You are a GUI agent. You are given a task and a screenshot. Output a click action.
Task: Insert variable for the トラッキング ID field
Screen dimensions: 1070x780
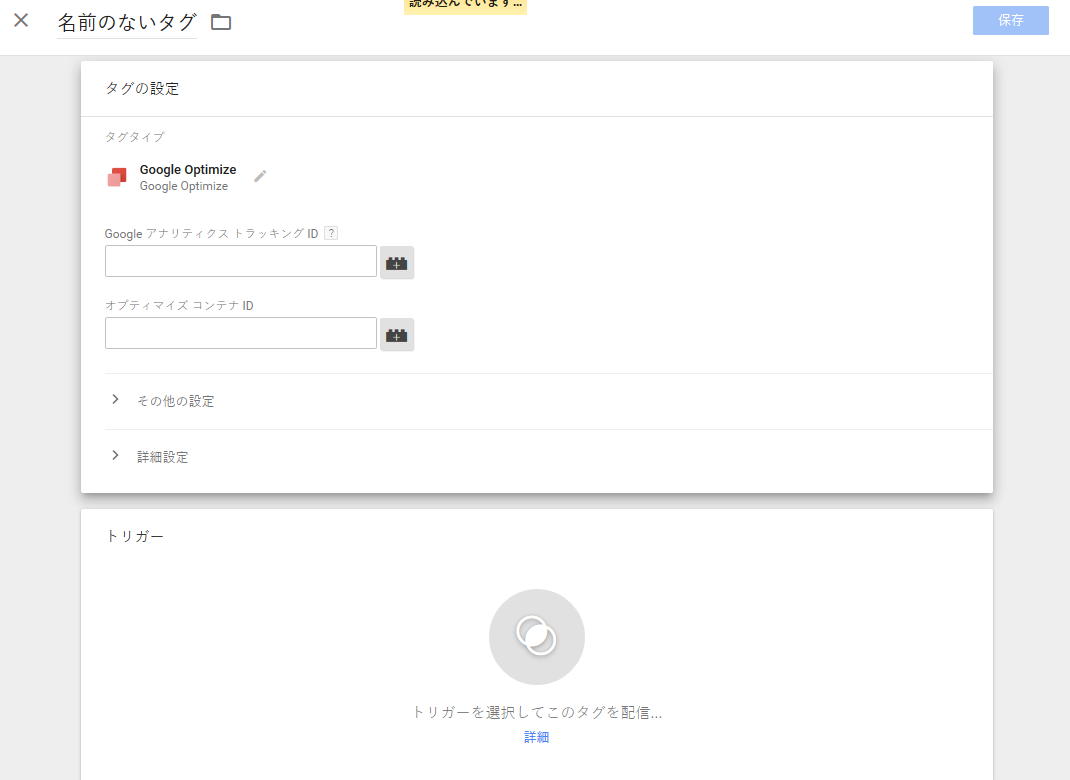click(x=396, y=263)
